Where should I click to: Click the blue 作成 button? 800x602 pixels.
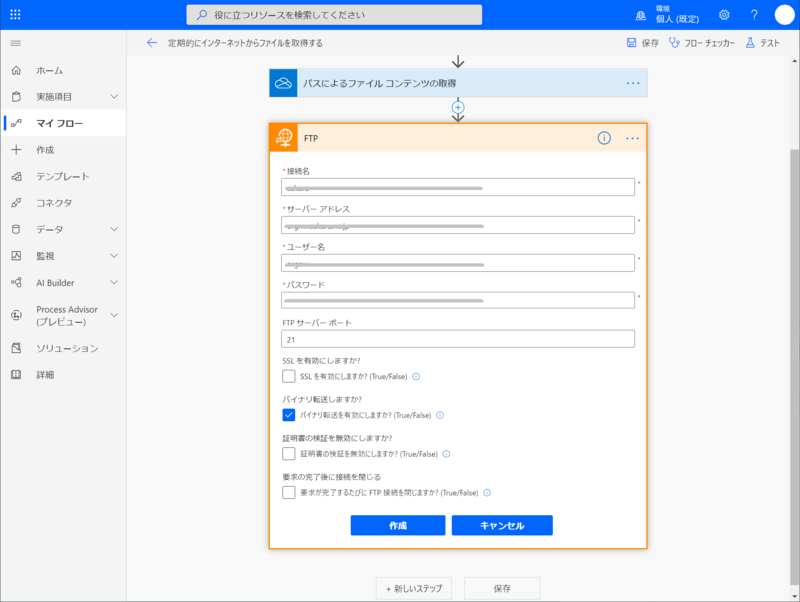click(x=398, y=525)
